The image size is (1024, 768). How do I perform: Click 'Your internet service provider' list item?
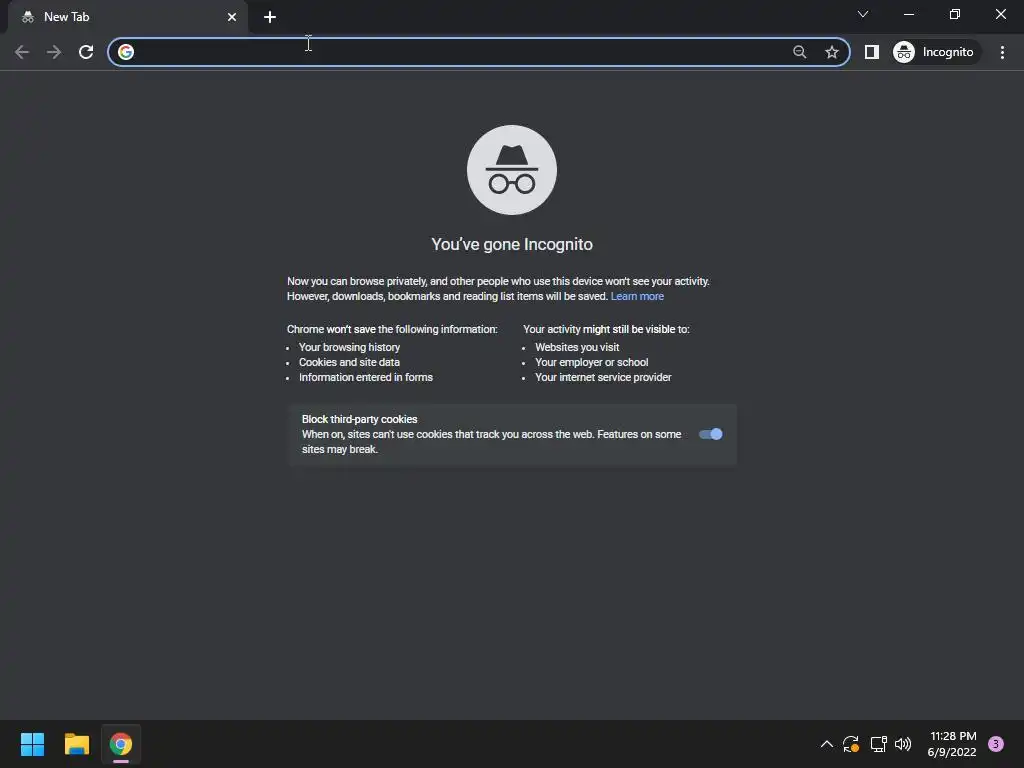click(603, 377)
